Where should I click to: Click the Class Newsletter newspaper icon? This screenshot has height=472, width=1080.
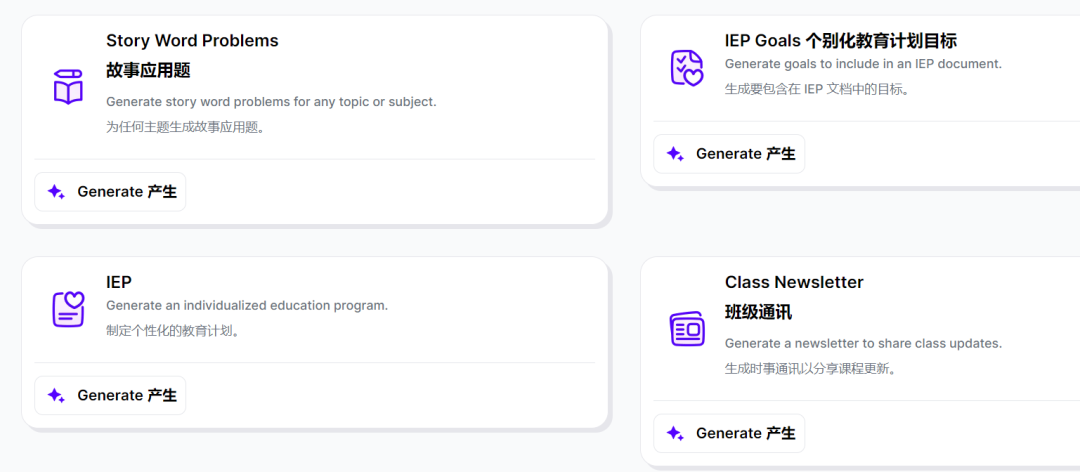[687, 329]
